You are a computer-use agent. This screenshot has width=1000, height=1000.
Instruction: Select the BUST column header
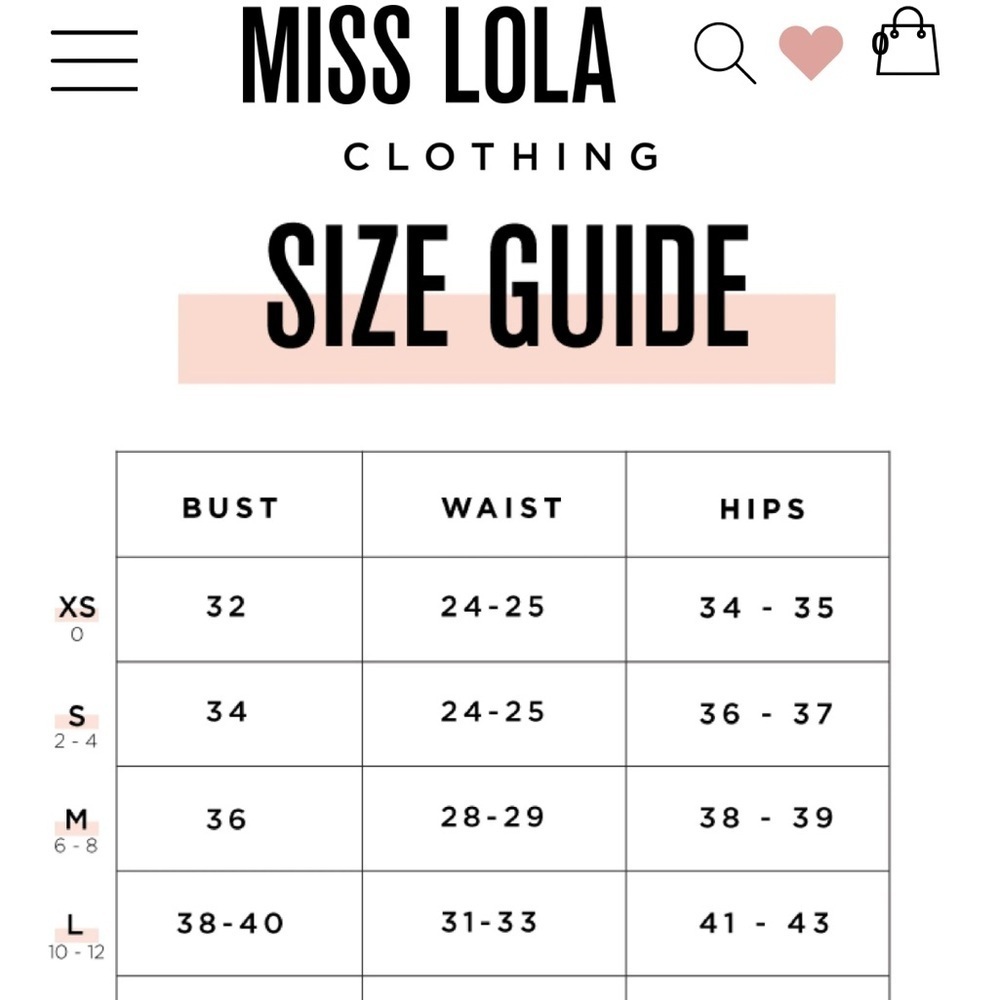pos(230,508)
